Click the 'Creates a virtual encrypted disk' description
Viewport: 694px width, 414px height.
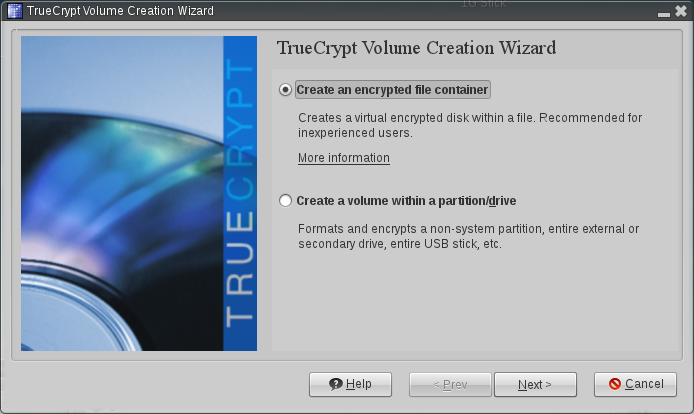coord(470,125)
